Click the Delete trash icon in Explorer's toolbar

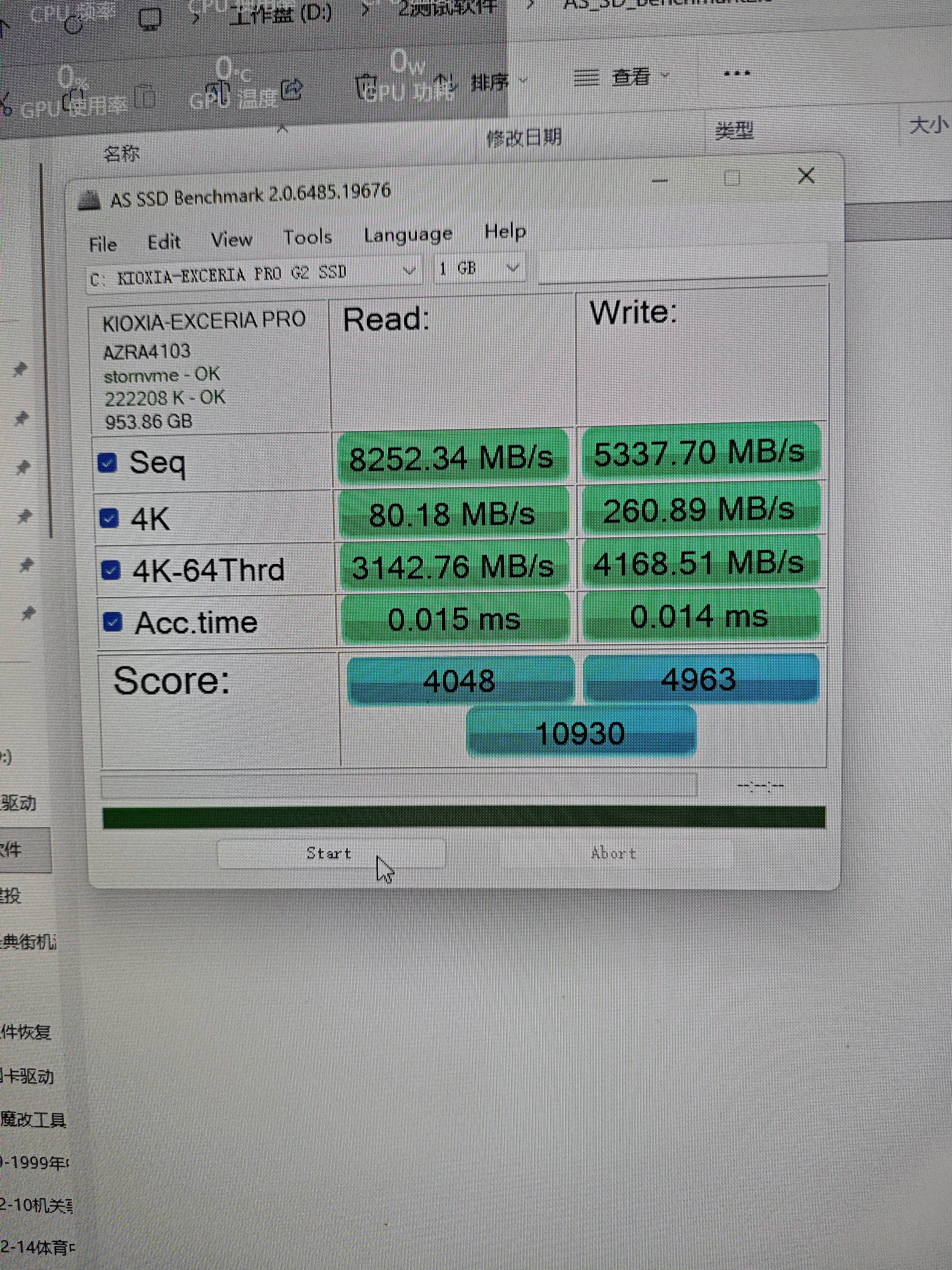tap(366, 87)
